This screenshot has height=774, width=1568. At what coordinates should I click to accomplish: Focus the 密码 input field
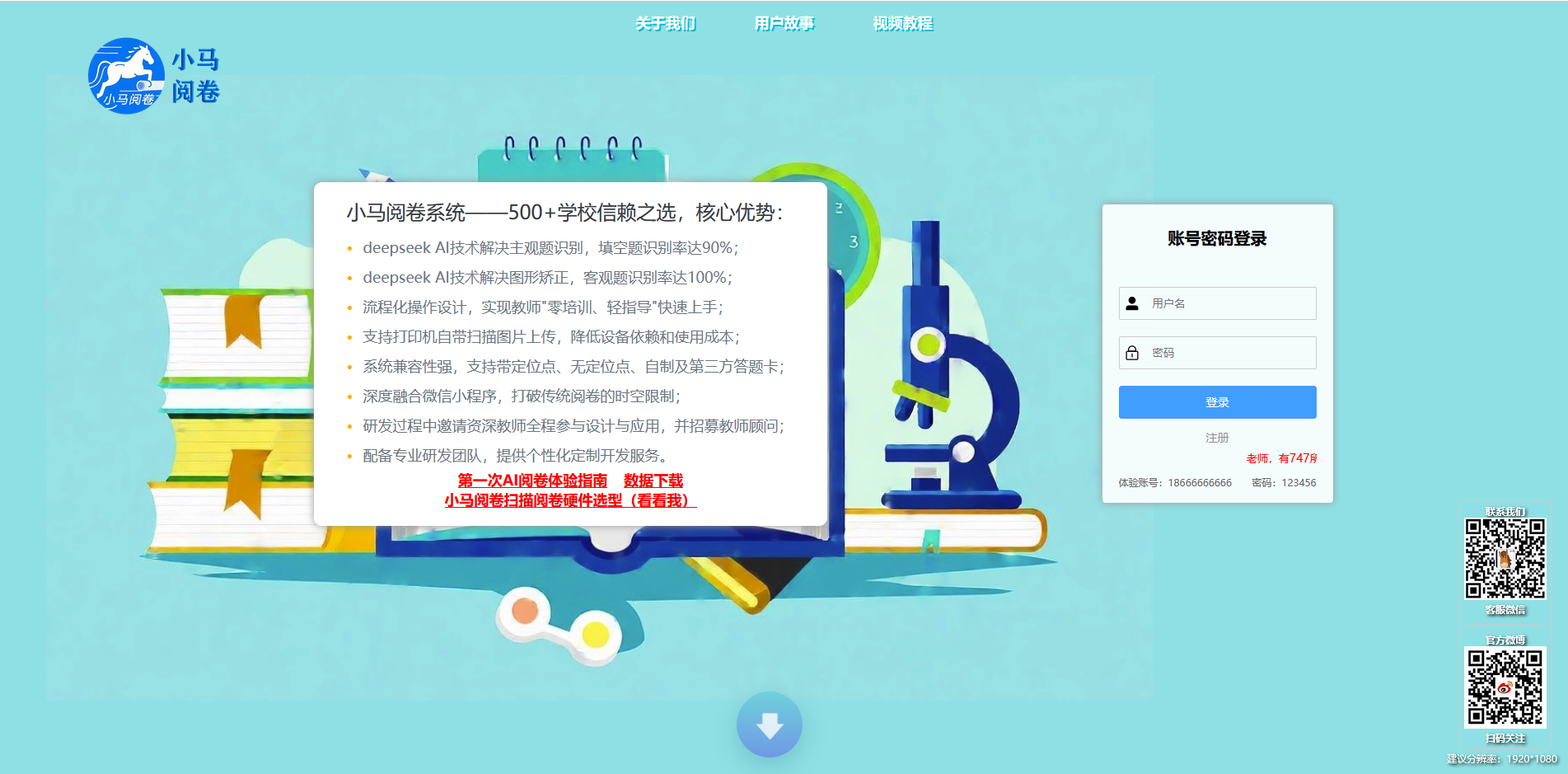1217,353
